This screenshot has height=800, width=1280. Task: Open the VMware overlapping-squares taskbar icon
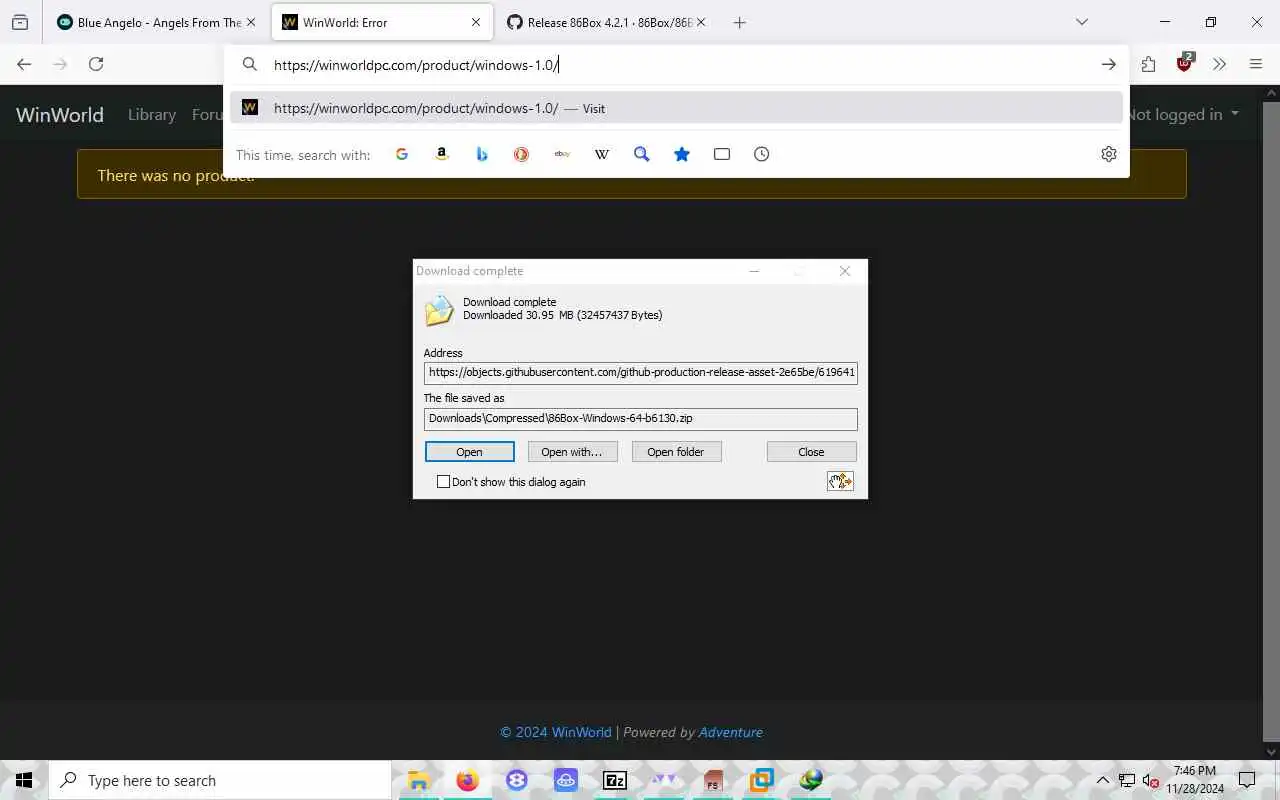click(x=762, y=780)
